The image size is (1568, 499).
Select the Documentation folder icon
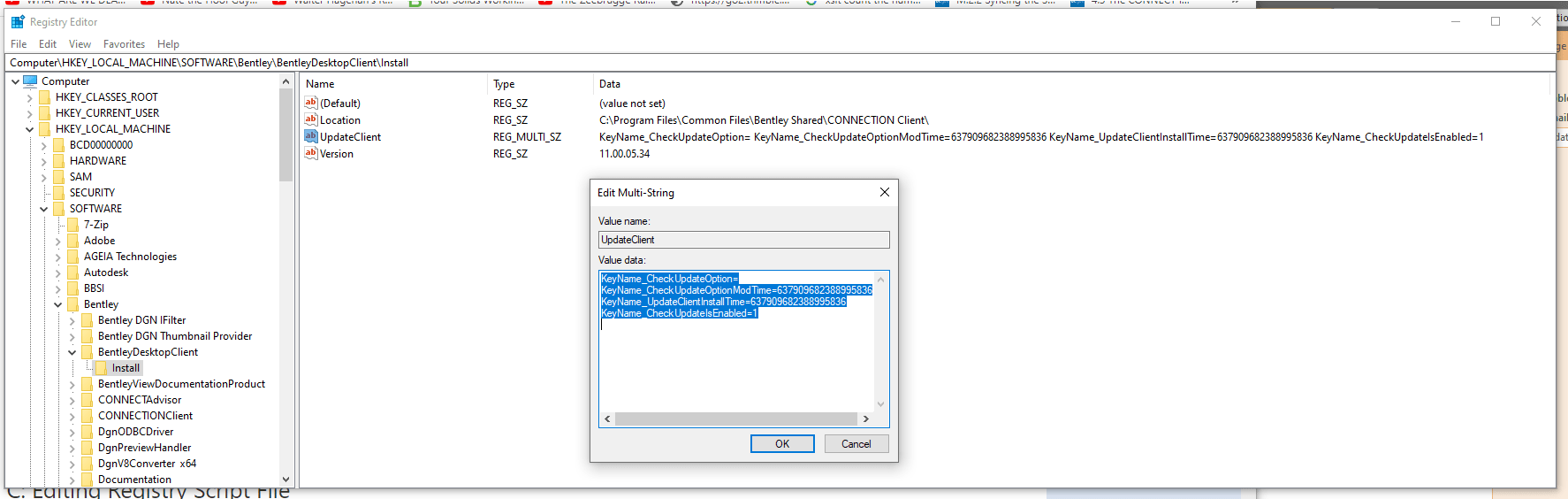pyautogui.click(x=88, y=480)
